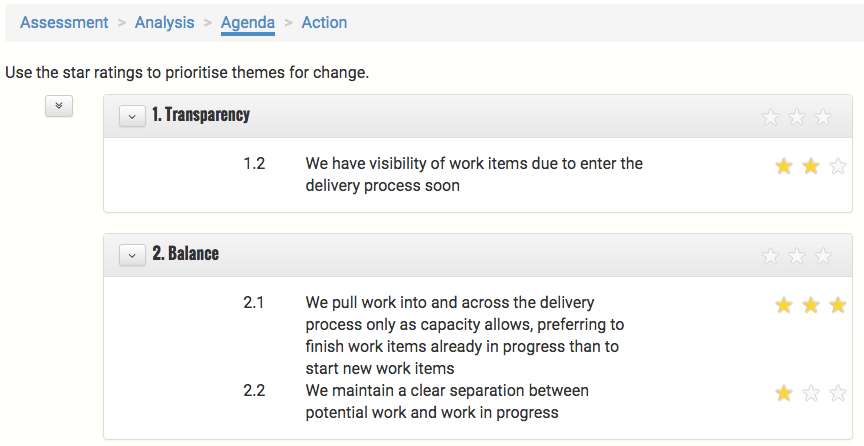Collapse the Transparency section chevron
The image size is (864, 446).
point(132,116)
